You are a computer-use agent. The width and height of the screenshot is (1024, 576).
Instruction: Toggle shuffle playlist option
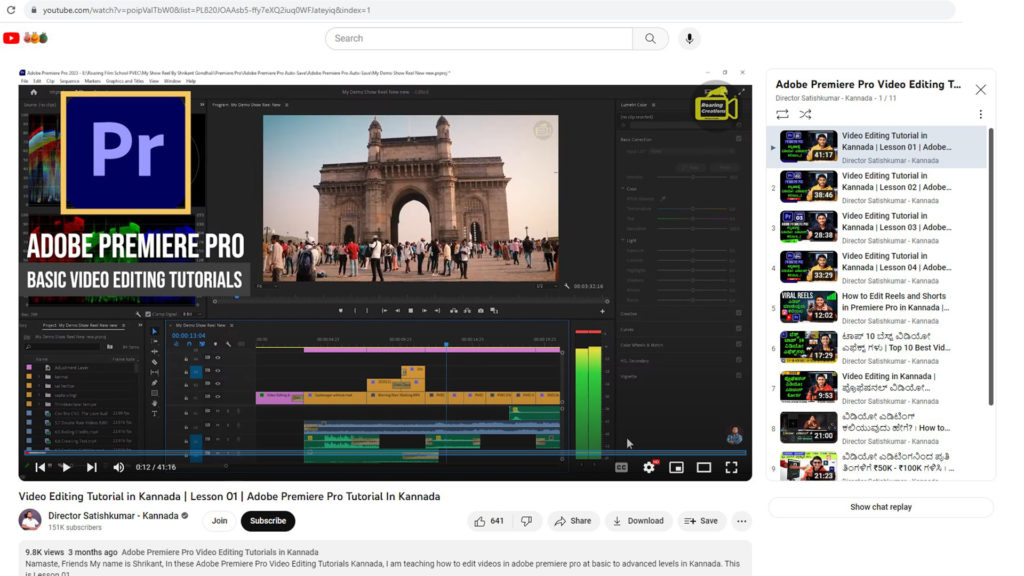806,114
